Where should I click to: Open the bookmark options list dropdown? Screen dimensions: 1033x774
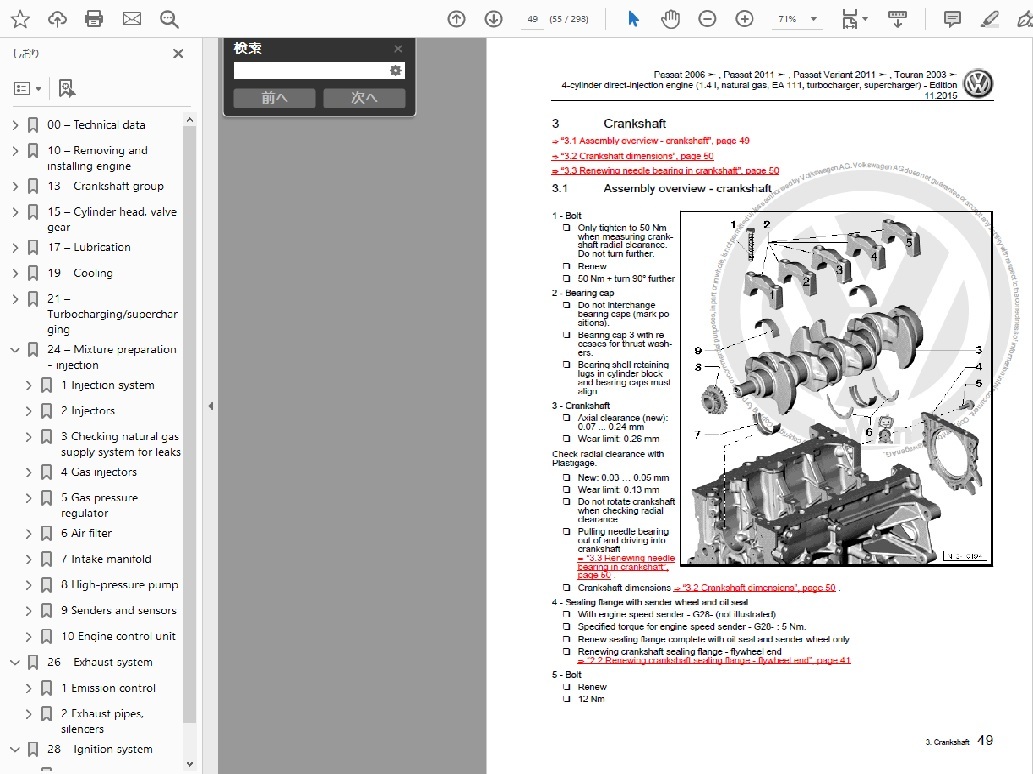click(28, 88)
